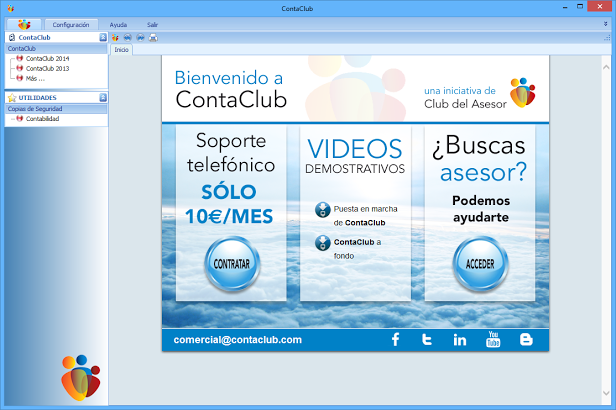Expand ribbon options chevron at top right

click(605, 24)
